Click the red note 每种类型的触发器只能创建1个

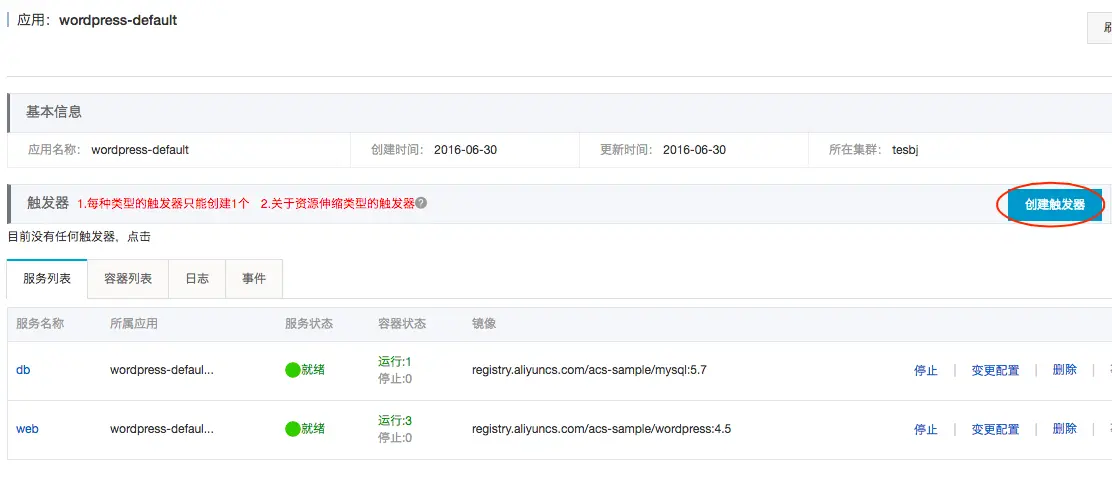[x=163, y=204]
